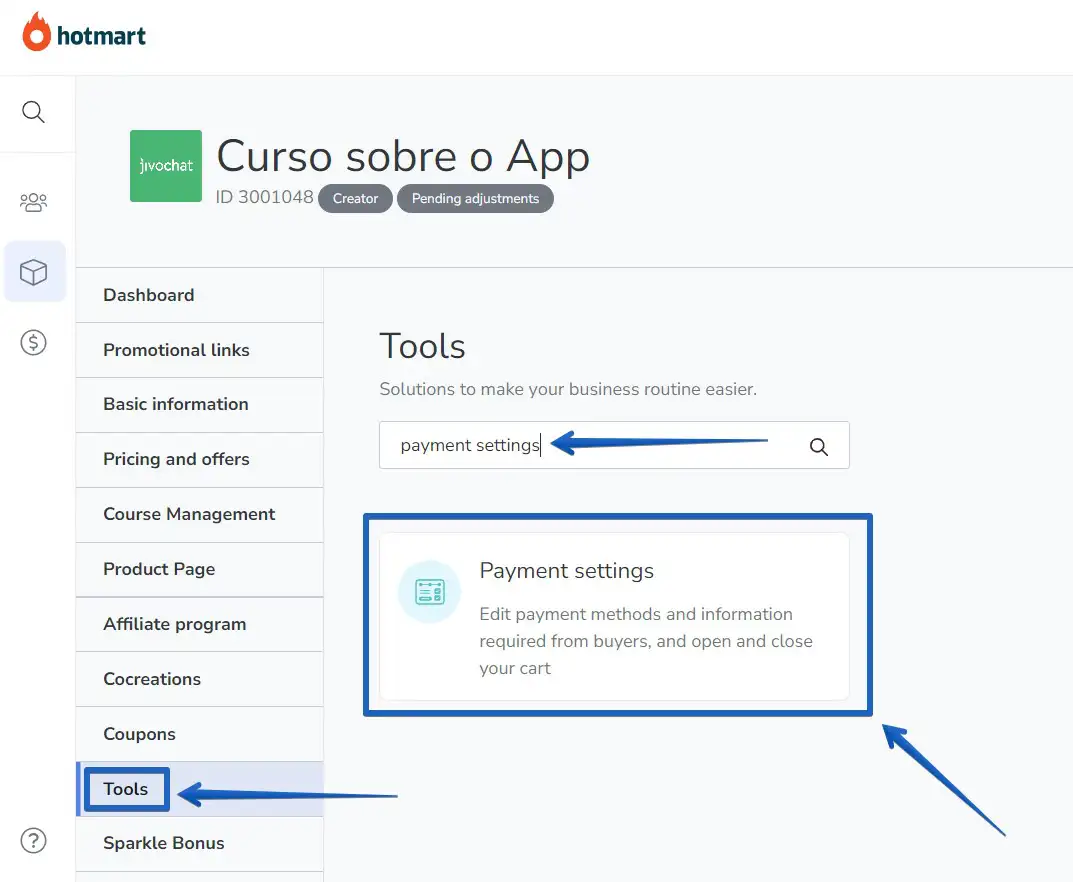This screenshot has height=882, width=1073.
Task: Navigate to Product Page
Action: (199, 569)
